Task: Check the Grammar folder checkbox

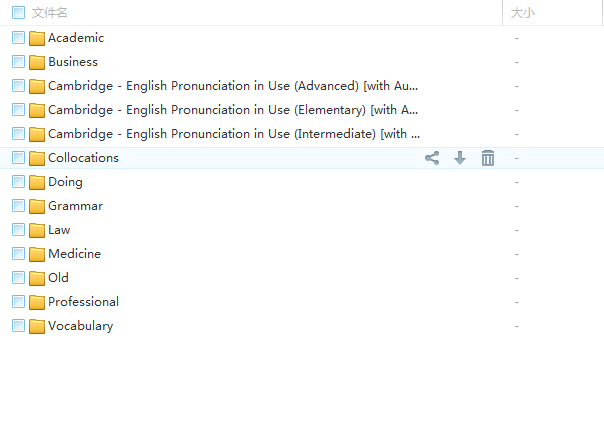Action: [x=18, y=206]
